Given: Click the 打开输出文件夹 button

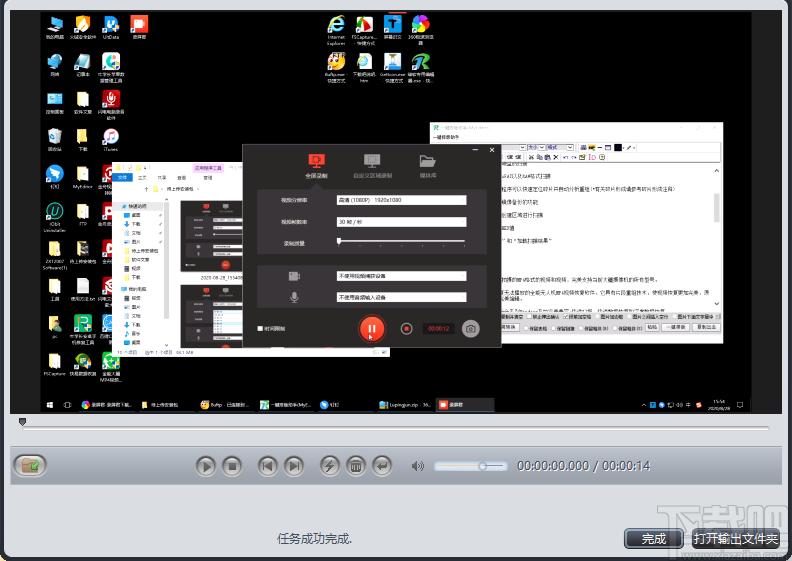Looking at the screenshot, I should coord(735,538).
